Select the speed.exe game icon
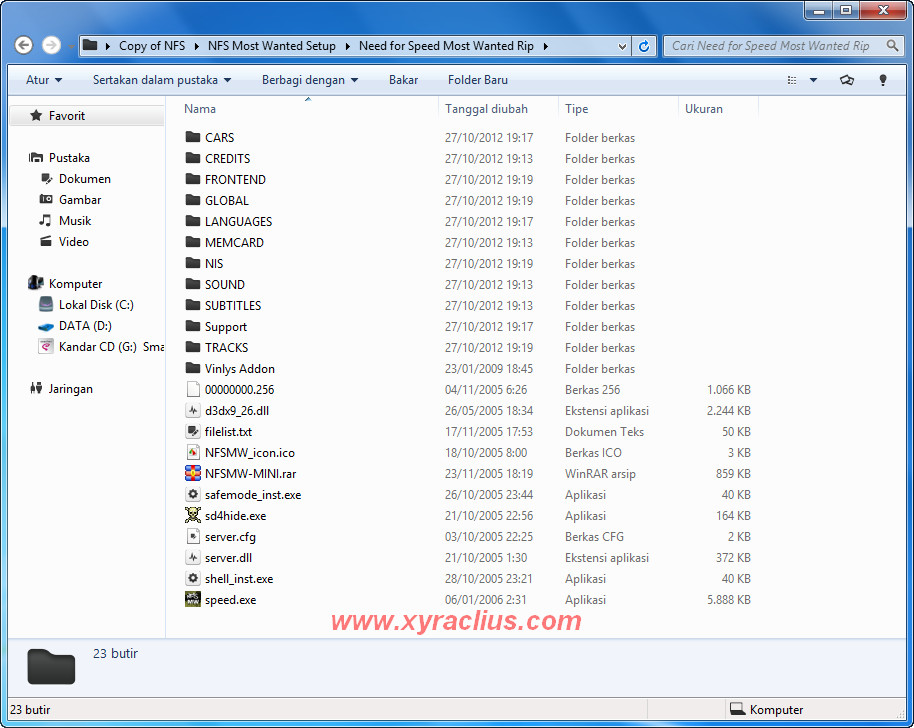 (x=193, y=599)
